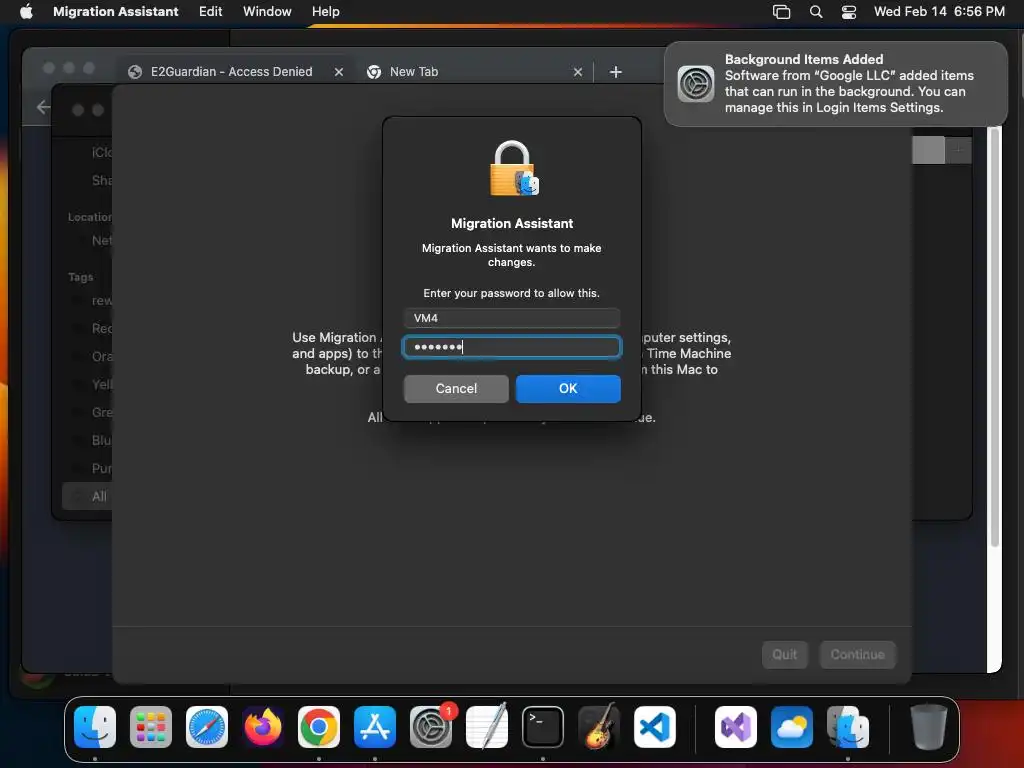Image resolution: width=1024 pixels, height=768 pixels.
Task: Open Finder from the dock
Action: pyautogui.click(x=95, y=727)
